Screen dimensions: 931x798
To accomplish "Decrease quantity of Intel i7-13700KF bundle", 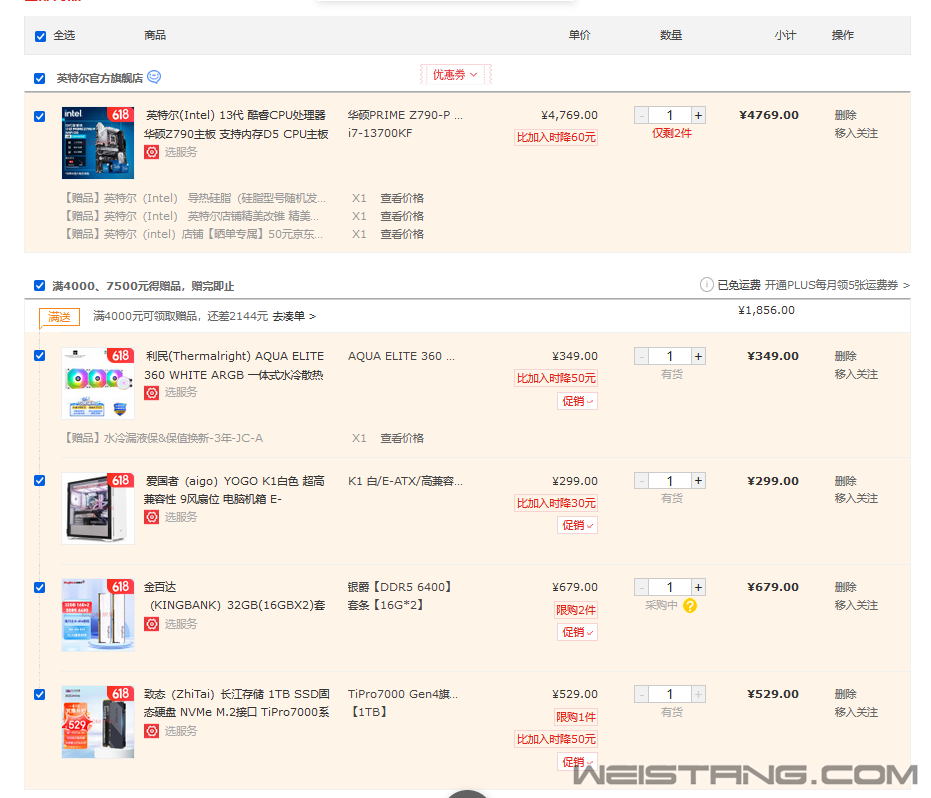I will coord(642,115).
